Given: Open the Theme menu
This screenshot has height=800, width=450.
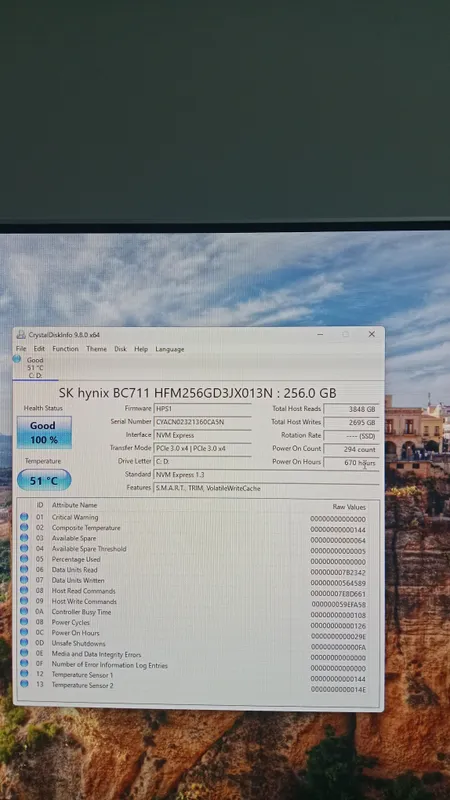Looking at the screenshot, I should [96, 349].
